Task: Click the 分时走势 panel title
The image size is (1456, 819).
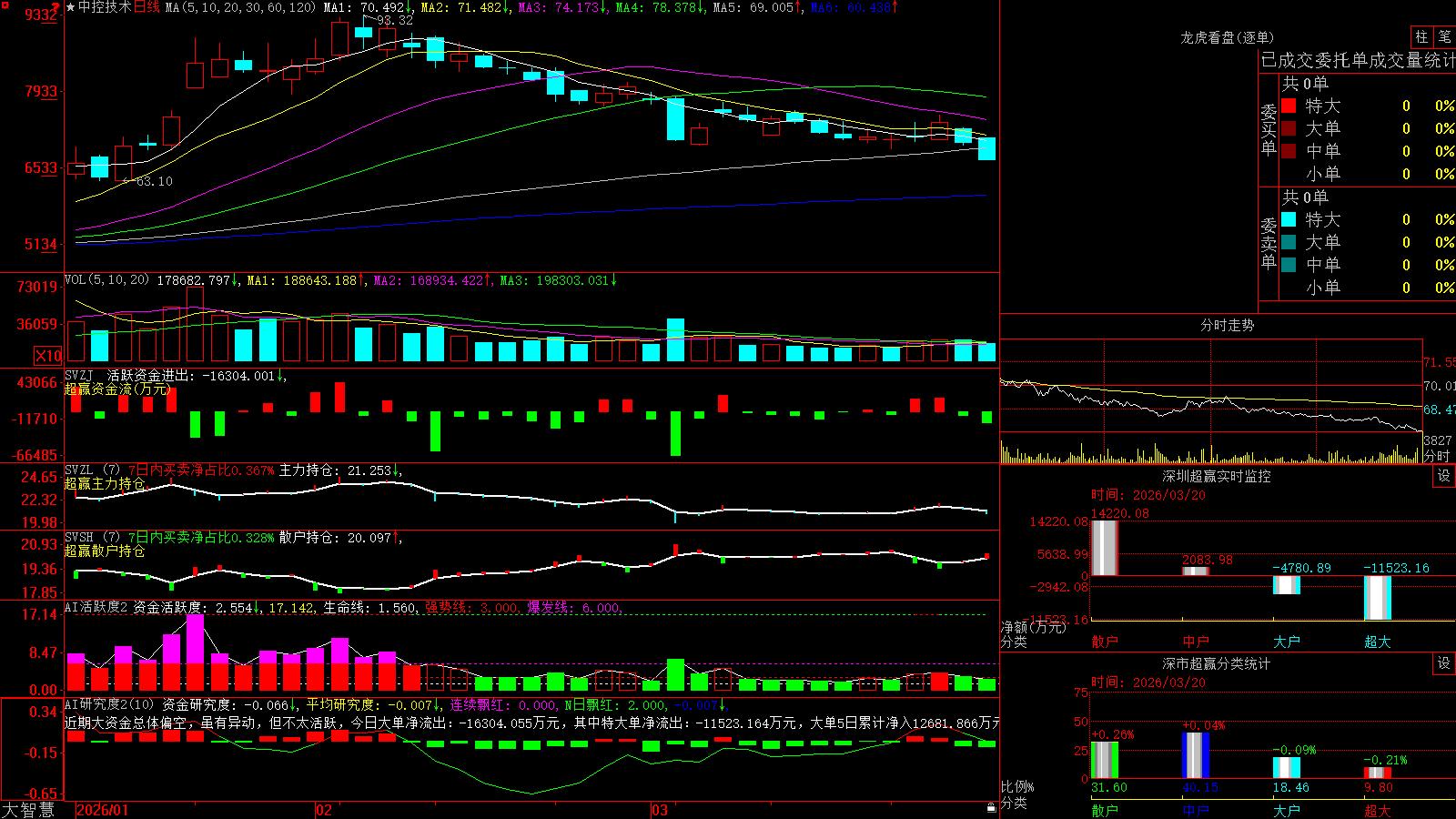Action: (1228, 325)
